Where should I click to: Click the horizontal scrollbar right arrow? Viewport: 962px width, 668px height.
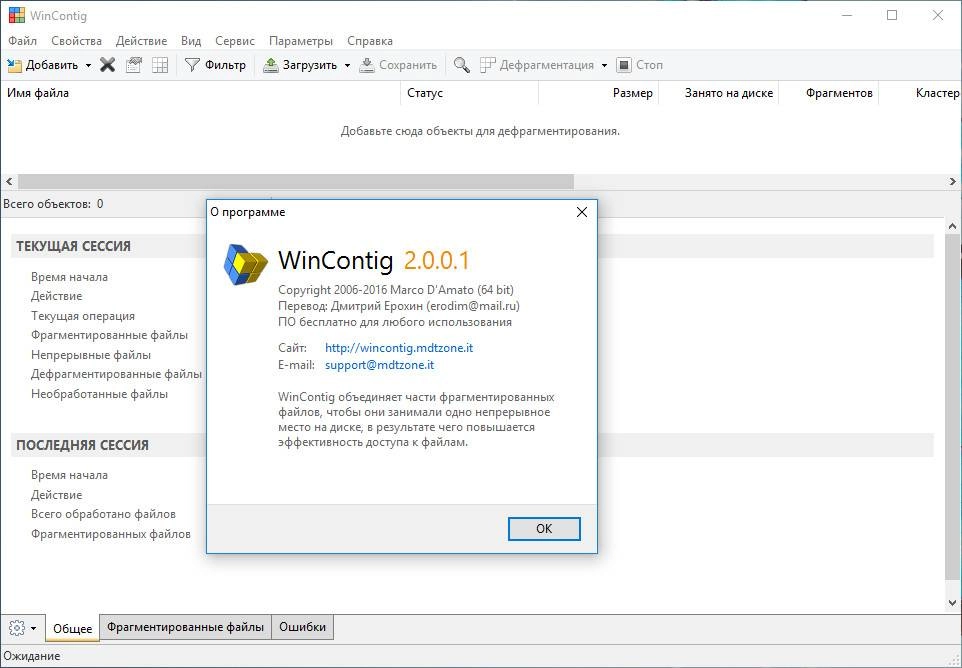(x=952, y=182)
